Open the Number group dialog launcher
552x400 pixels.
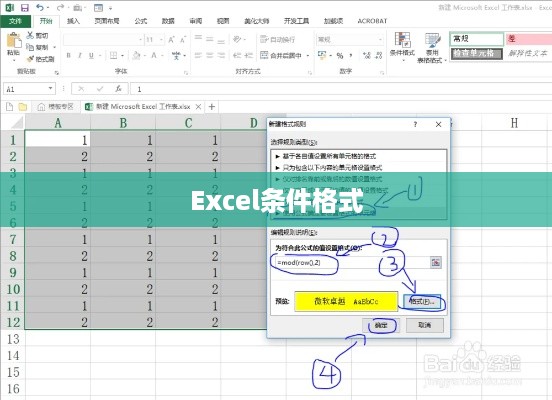(382, 73)
